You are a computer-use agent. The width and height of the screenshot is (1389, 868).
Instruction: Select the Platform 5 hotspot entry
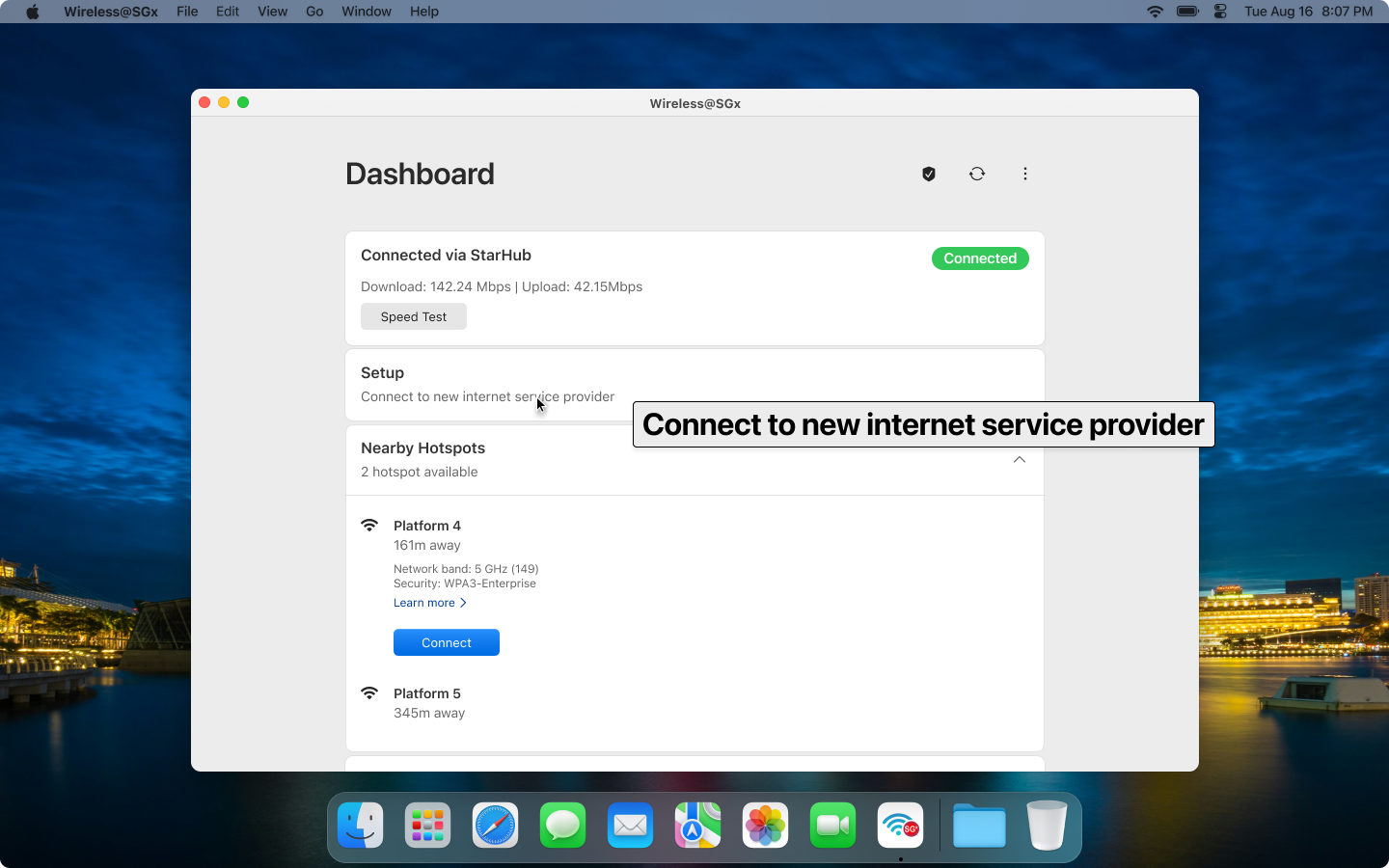click(x=429, y=693)
